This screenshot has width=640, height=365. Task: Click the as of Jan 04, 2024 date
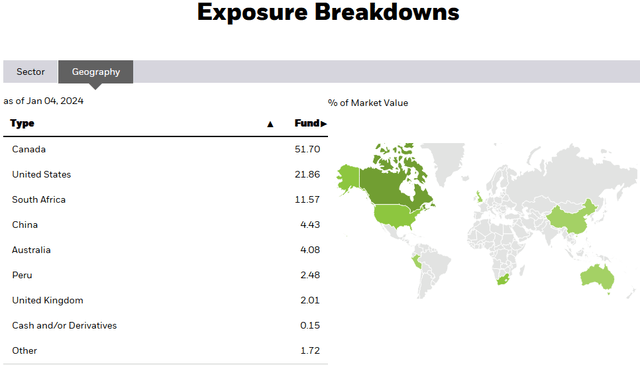pyautogui.click(x=44, y=101)
